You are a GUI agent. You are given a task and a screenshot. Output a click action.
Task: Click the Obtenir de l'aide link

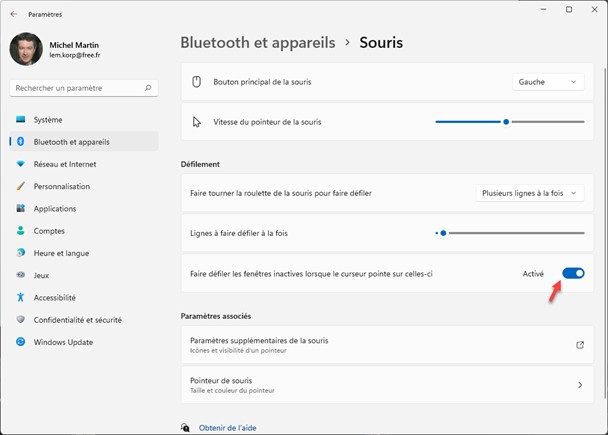pyautogui.click(x=227, y=427)
